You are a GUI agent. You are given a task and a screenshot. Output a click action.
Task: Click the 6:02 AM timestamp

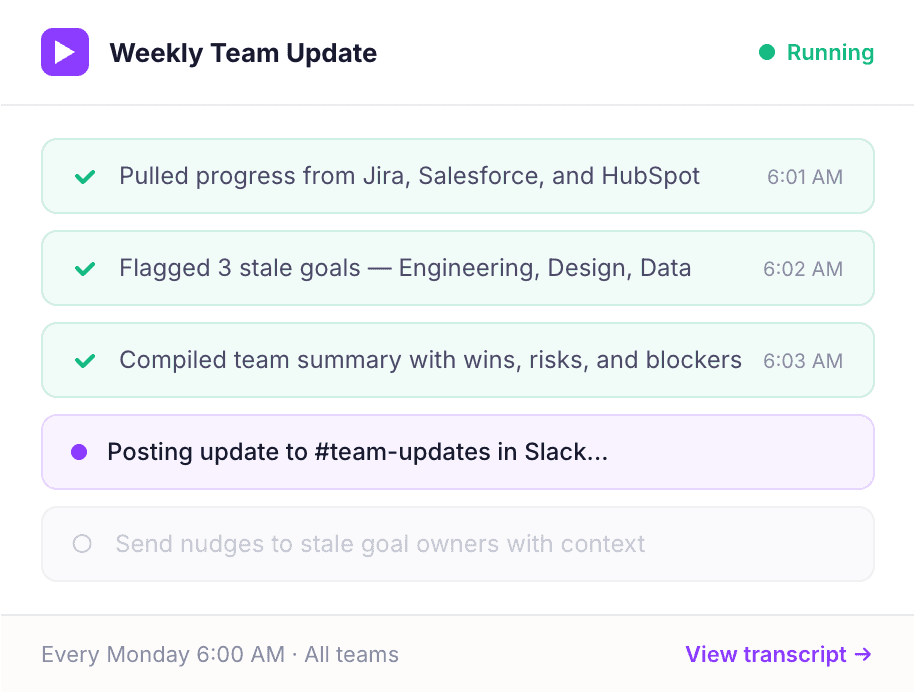[x=803, y=269]
